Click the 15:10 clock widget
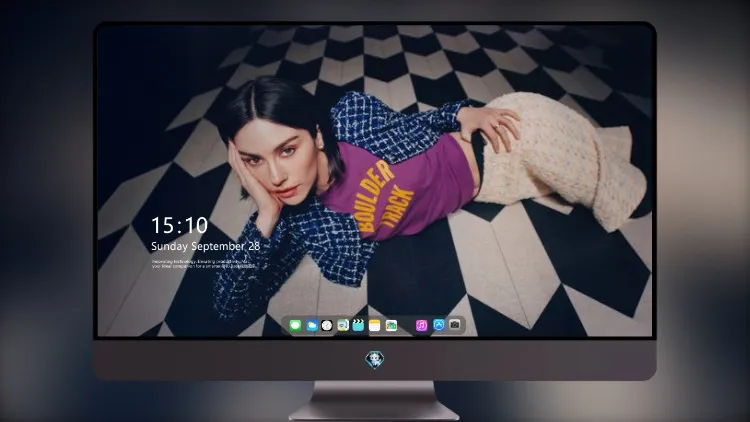750x422 pixels. click(179, 225)
